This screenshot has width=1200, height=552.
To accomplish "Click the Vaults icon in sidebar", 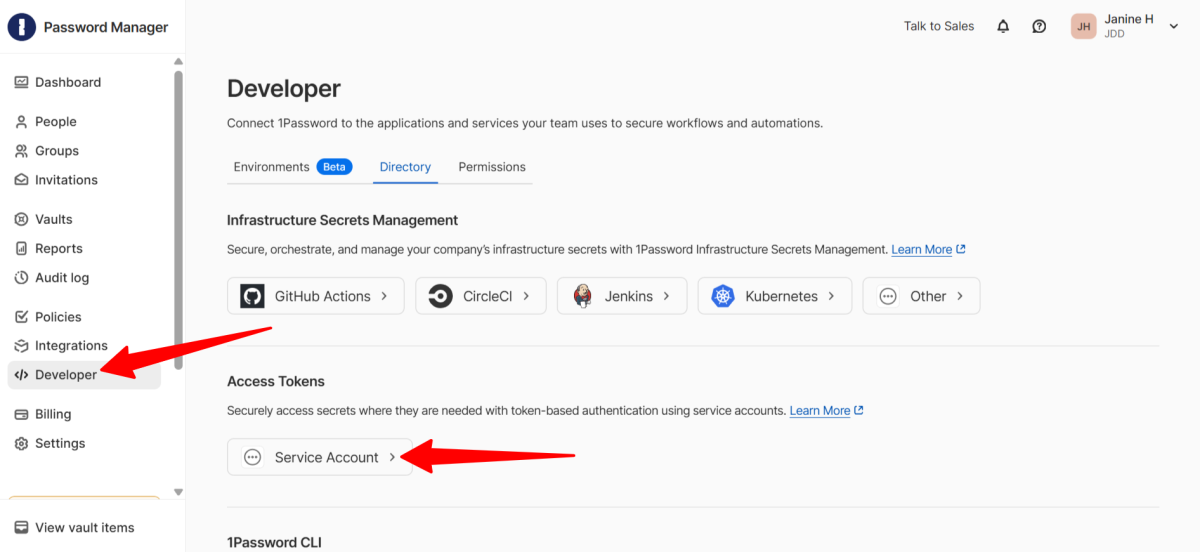I will 21,219.
